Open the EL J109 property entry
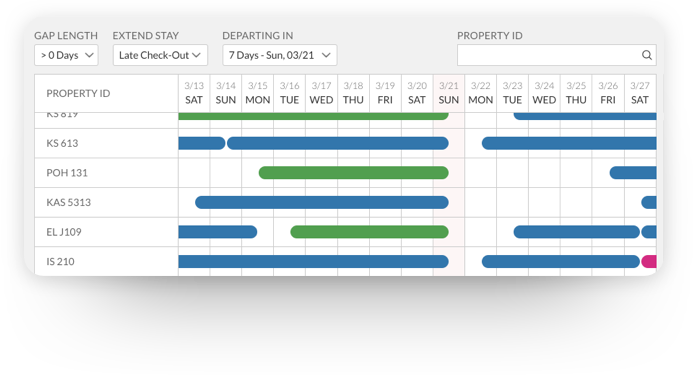Viewport: 694px width, 376px height. point(64,232)
